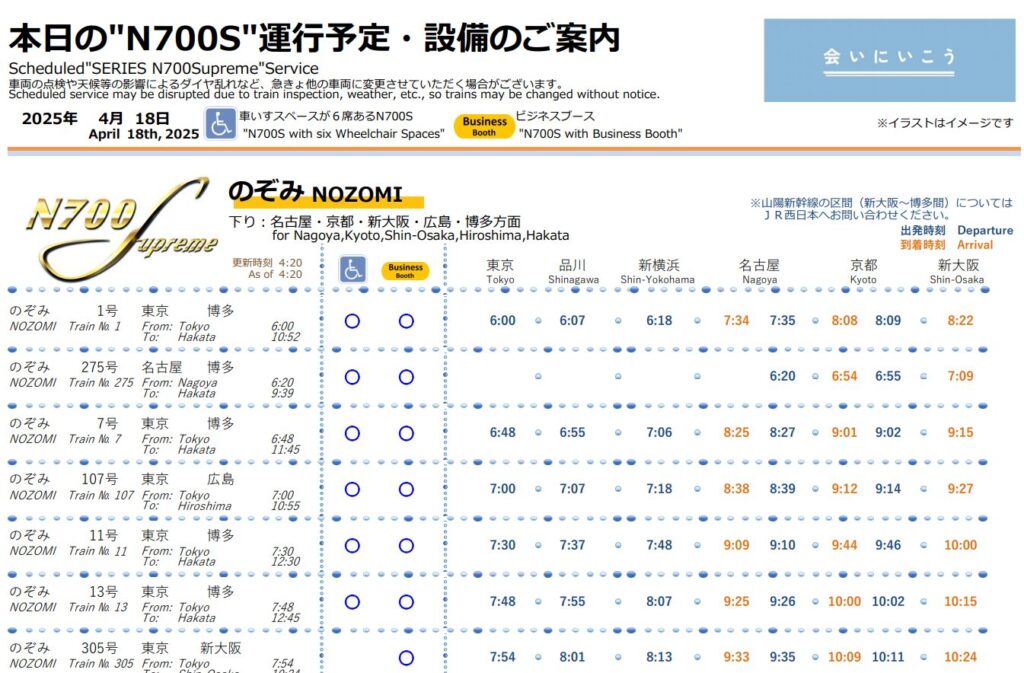Click Hakata arrival time 10:52
Image resolution: width=1024 pixels, height=673 pixels.
click(285, 337)
